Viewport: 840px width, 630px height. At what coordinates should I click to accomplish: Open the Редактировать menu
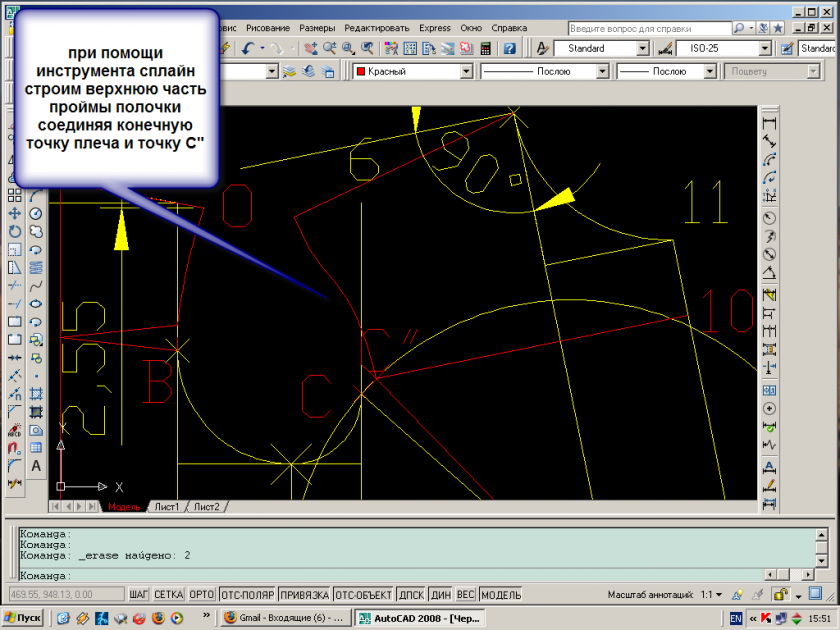(377, 28)
